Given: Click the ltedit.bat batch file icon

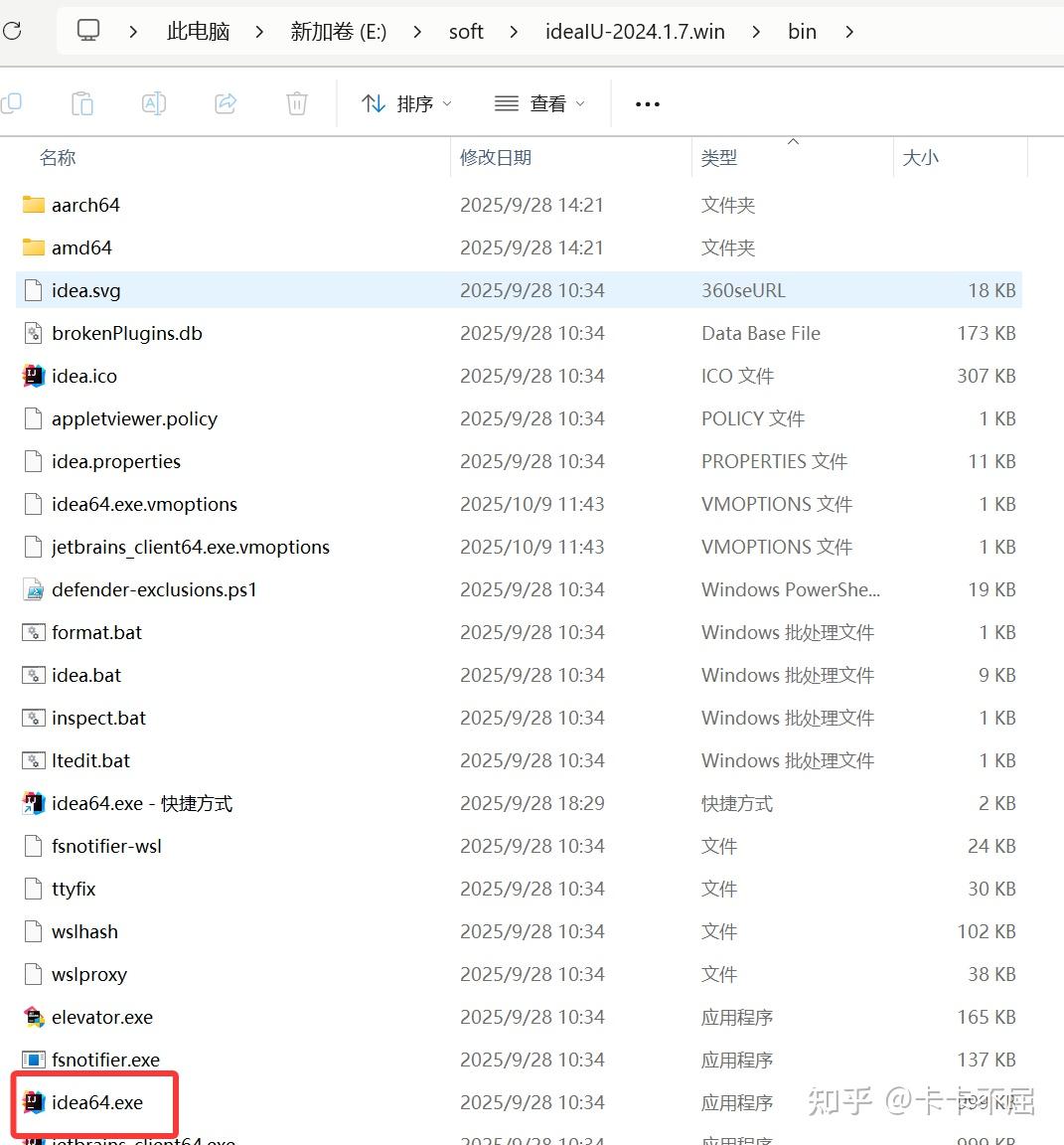Looking at the screenshot, I should point(34,760).
